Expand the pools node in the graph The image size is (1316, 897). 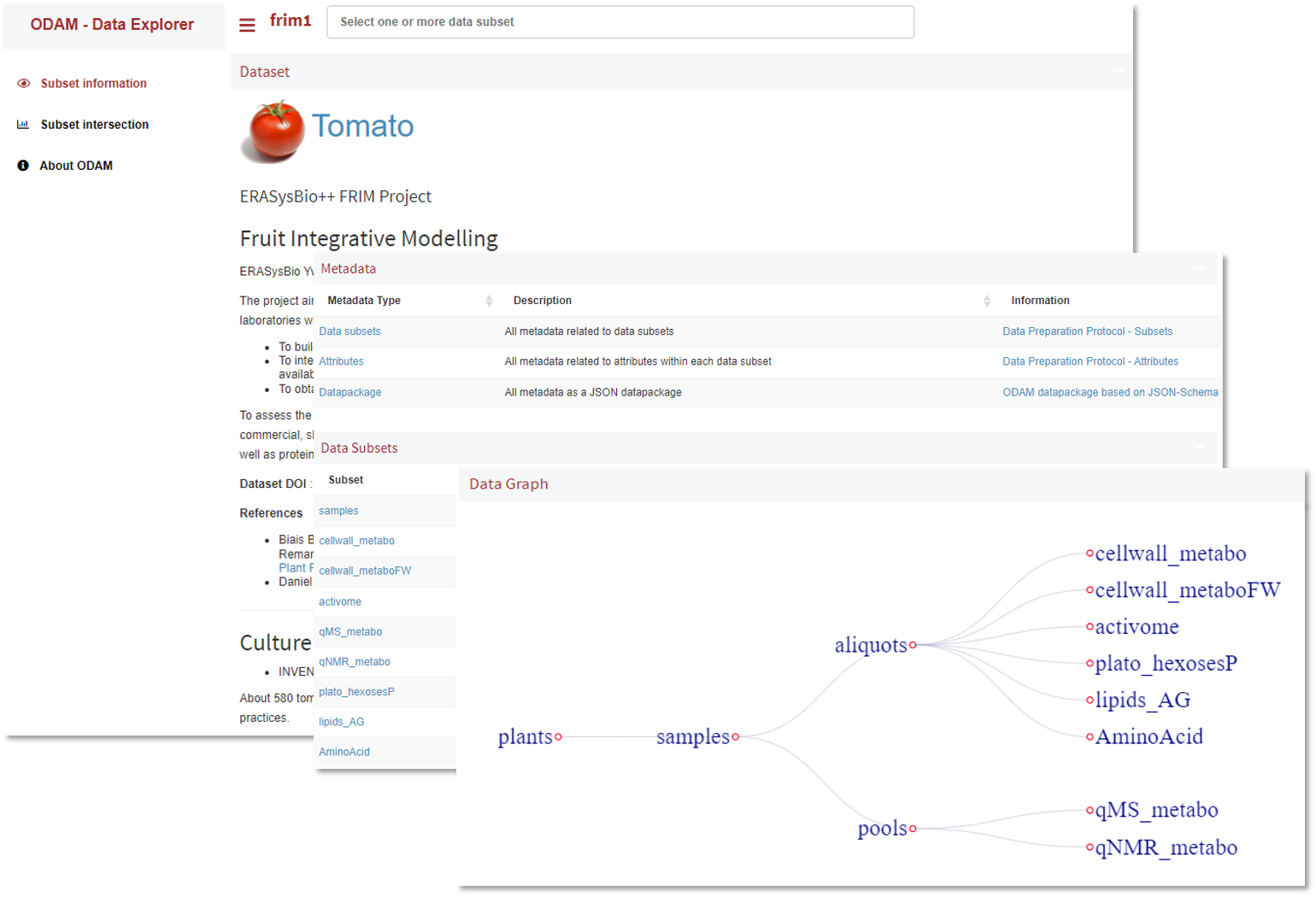[913, 828]
